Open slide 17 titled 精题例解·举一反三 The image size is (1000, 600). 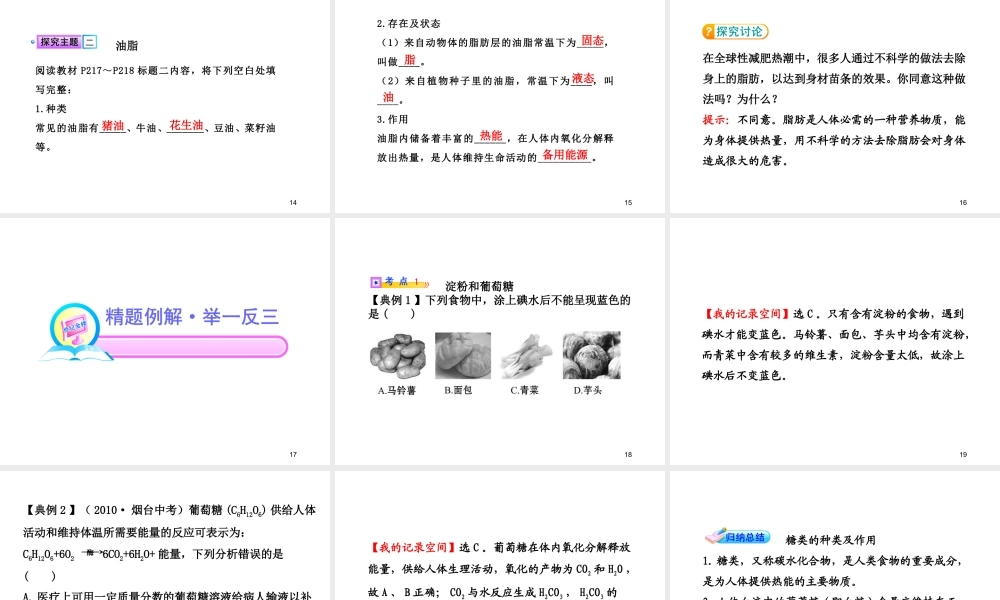point(165,341)
